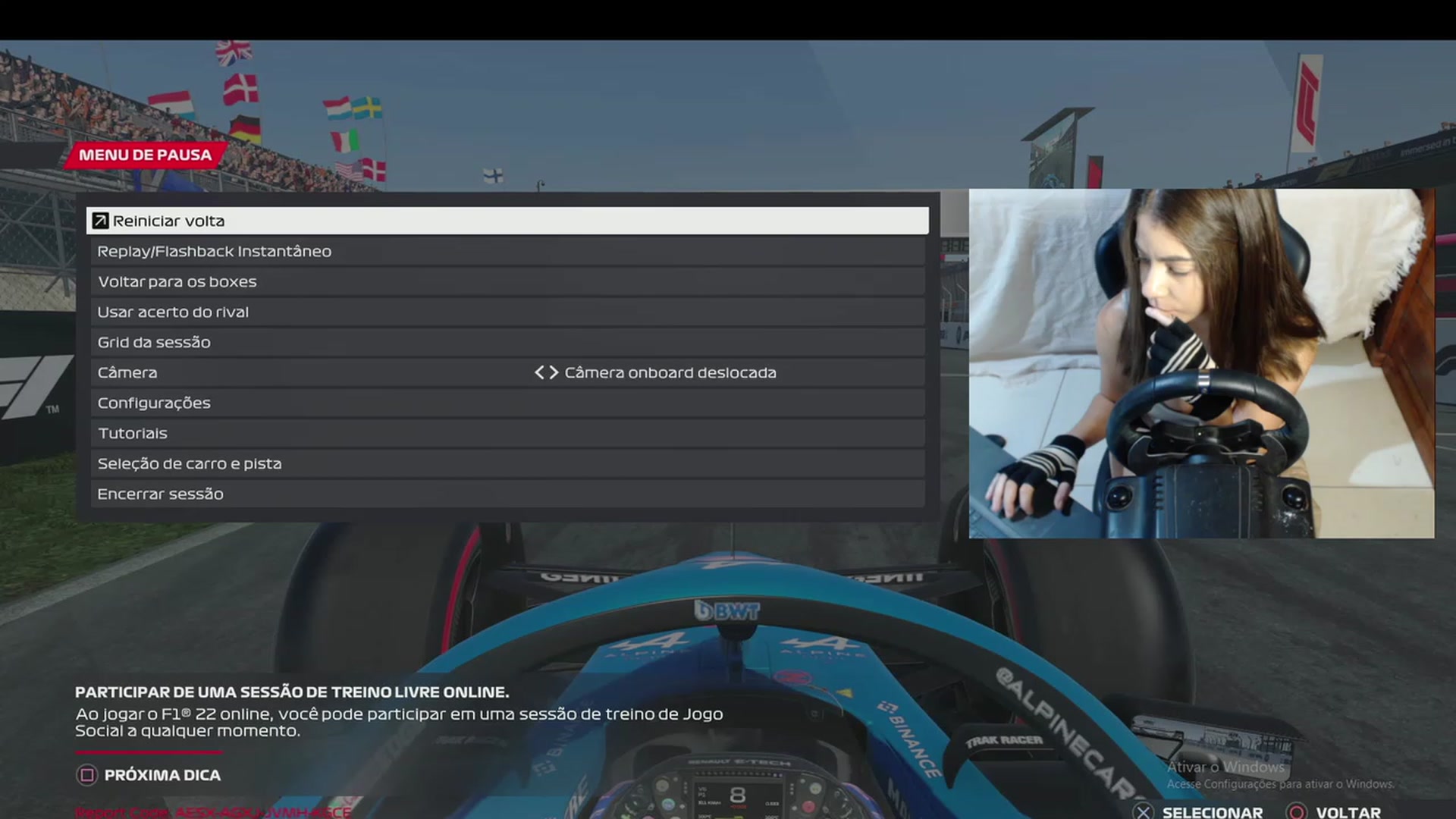The image size is (1456, 819).
Task: Click the tip title about treino livre online
Action: (292, 692)
